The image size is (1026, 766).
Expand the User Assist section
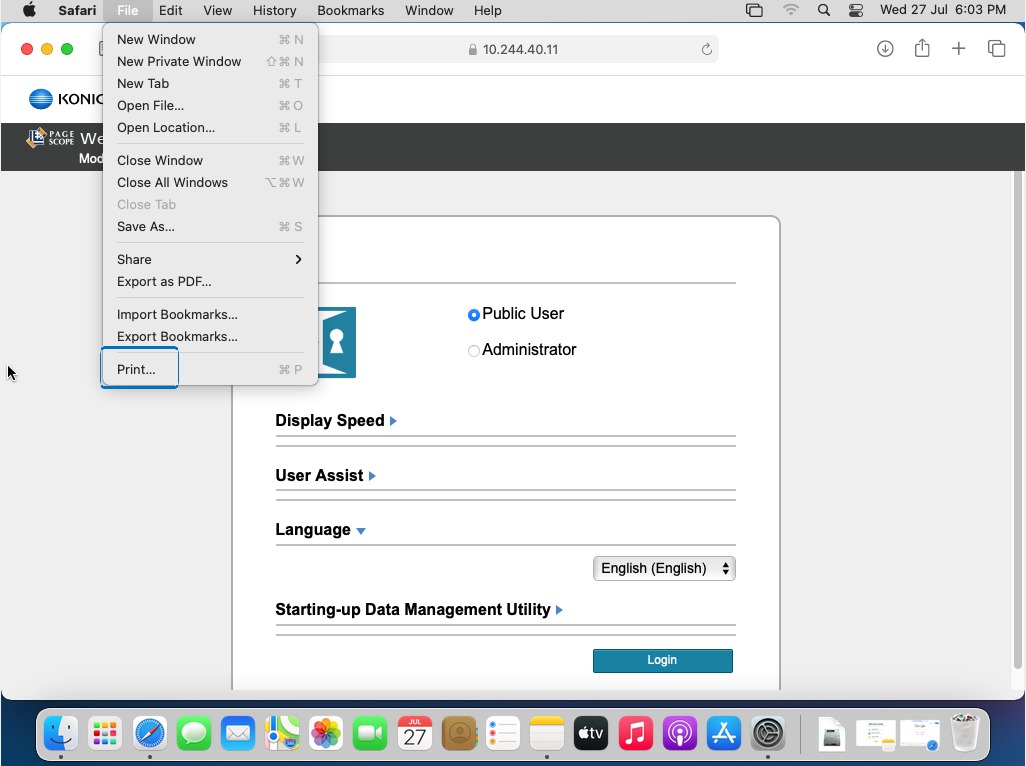pos(324,476)
